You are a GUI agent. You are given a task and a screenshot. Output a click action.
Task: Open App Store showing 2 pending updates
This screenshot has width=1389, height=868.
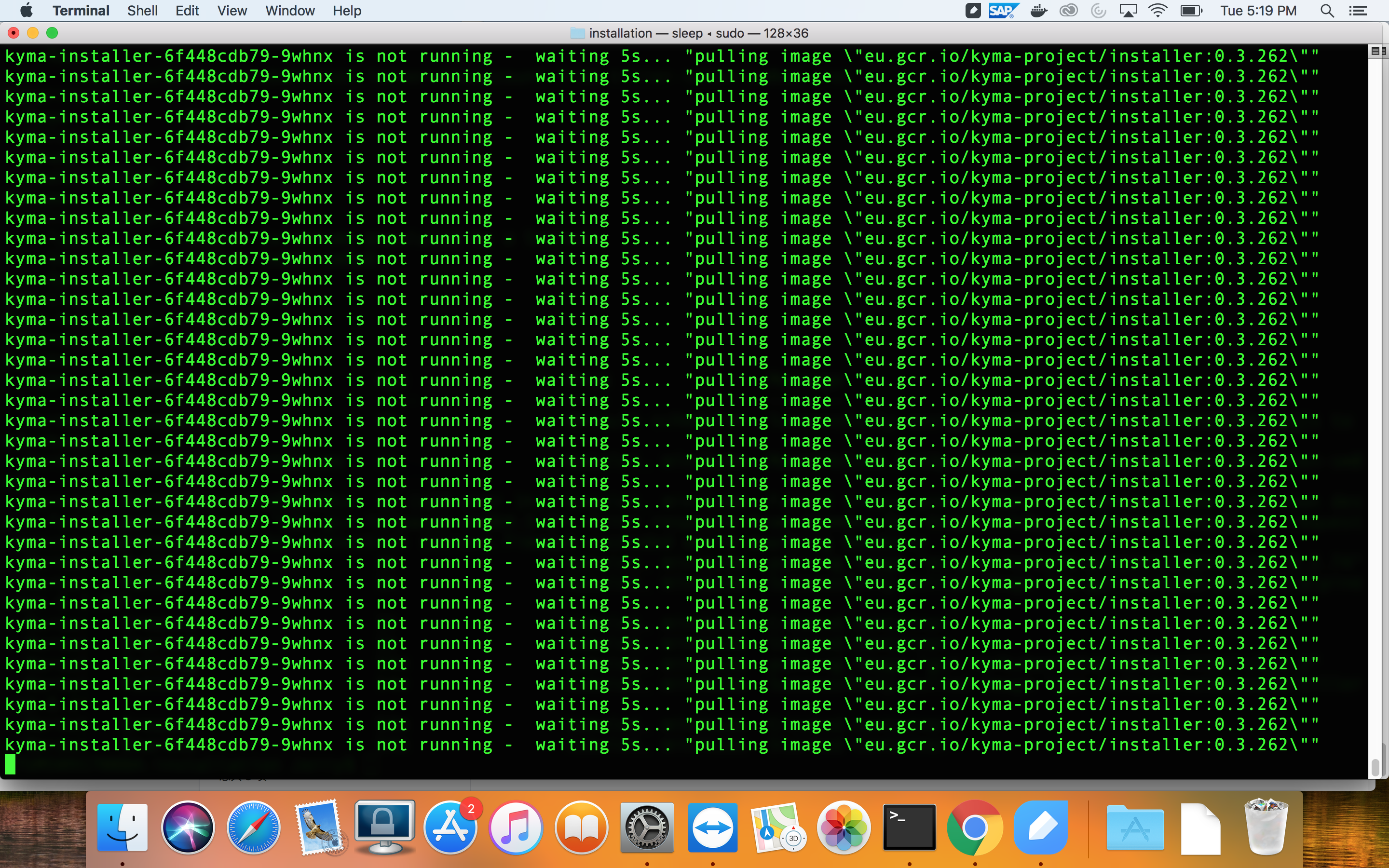[x=450, y=828]
